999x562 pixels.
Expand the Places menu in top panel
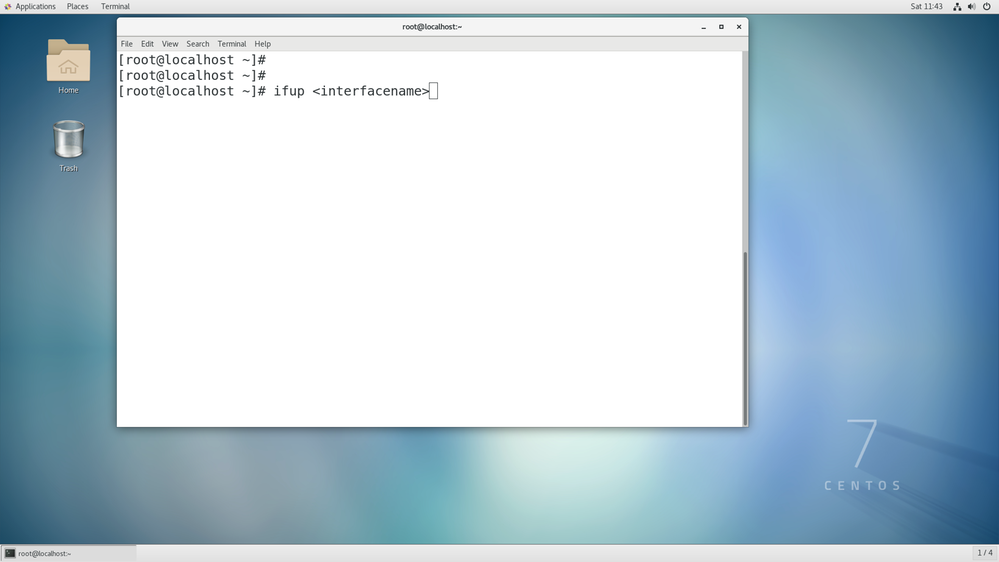pos(77,7)
